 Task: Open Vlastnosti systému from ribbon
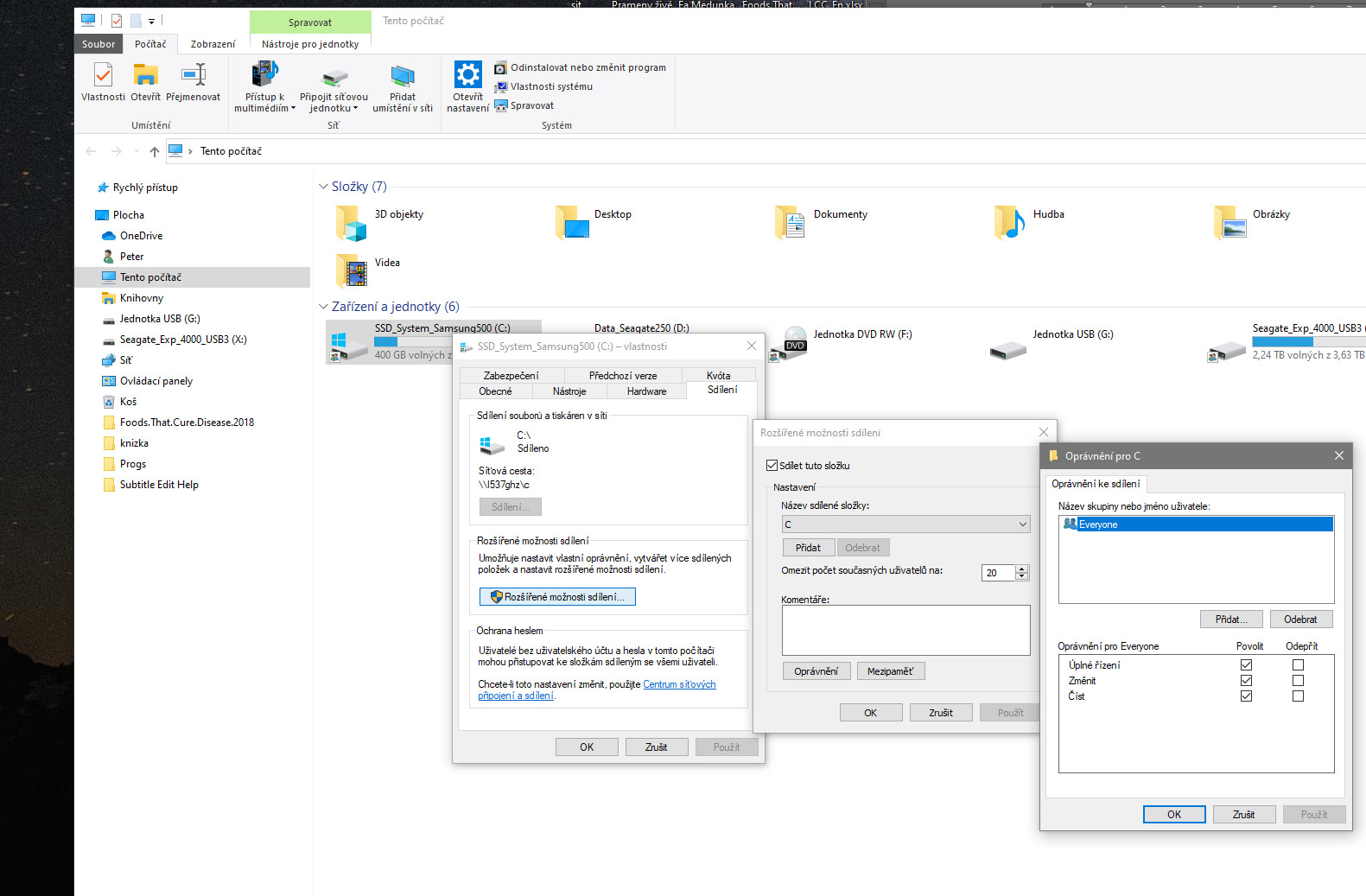543,86
